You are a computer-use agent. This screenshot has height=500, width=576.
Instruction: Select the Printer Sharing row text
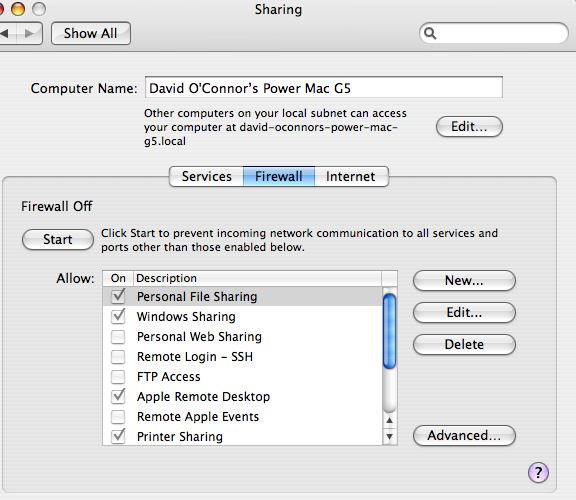[180, 436]
